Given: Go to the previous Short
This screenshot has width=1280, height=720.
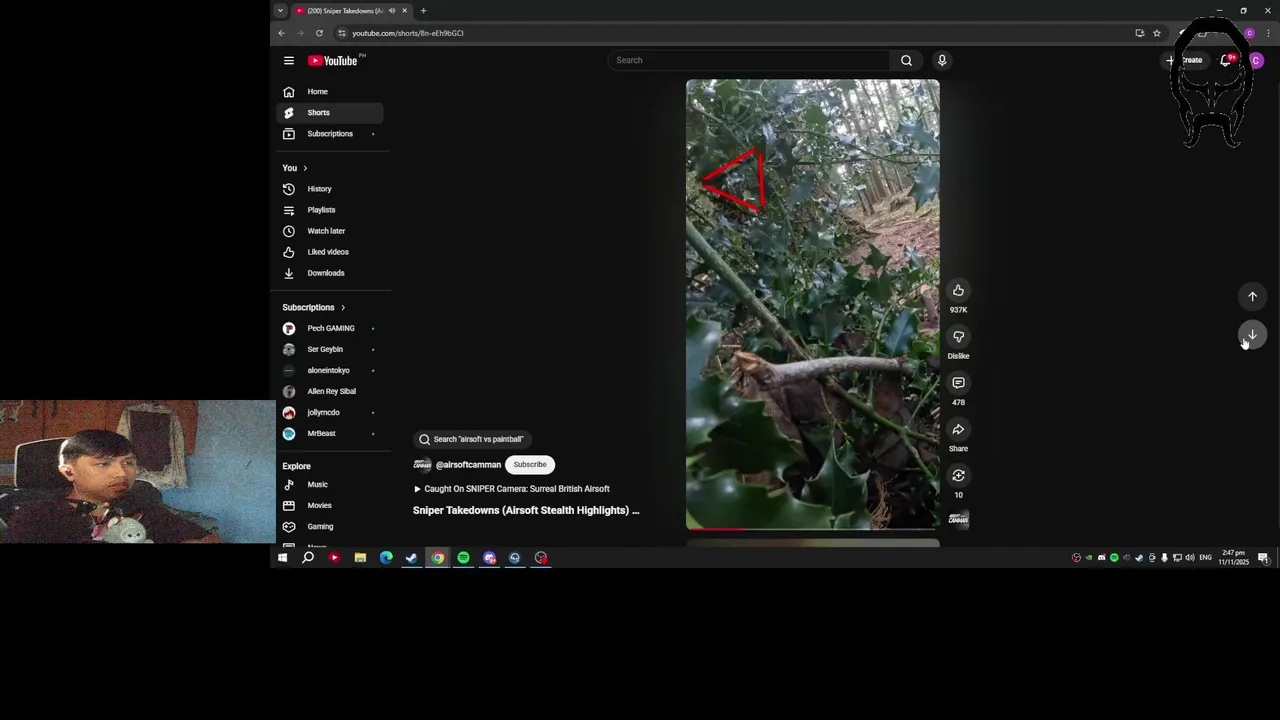Looking at the screenshot, I should click(x=1252, y=296).
